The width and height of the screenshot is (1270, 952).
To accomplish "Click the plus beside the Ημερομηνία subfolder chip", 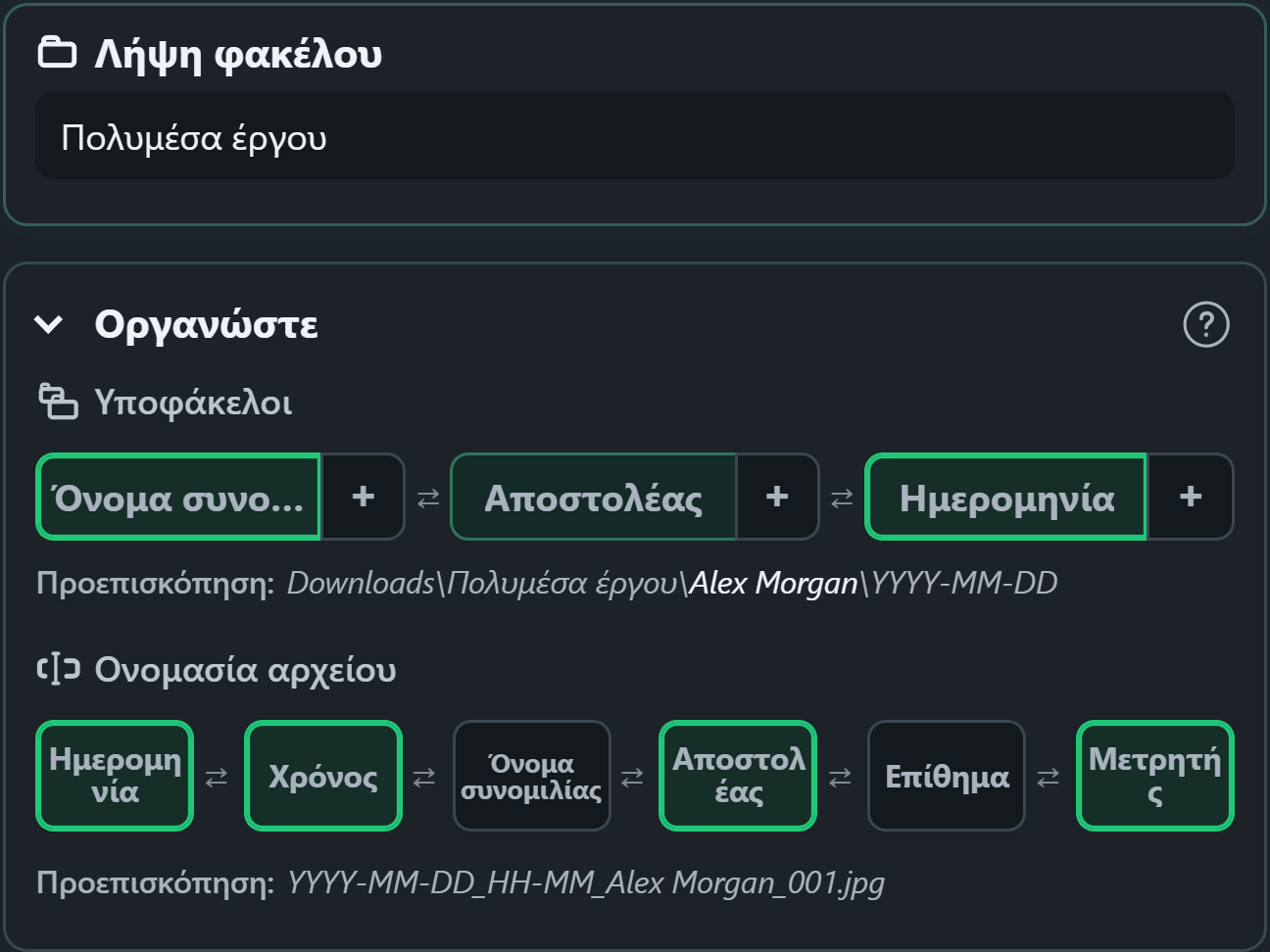I will [x=1191, y=497].
